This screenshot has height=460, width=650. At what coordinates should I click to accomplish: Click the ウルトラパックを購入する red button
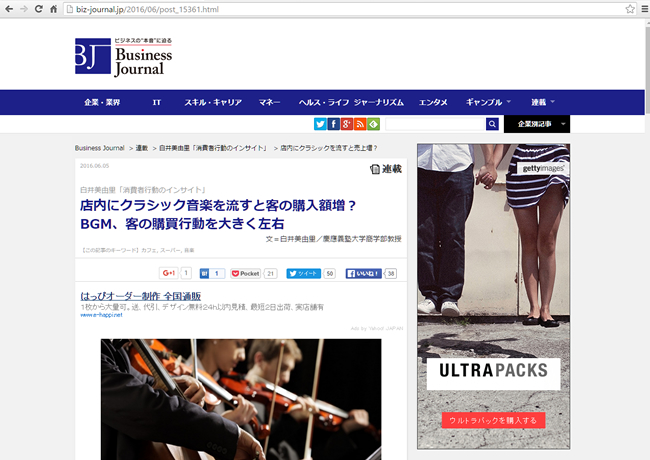click(493, 420)
